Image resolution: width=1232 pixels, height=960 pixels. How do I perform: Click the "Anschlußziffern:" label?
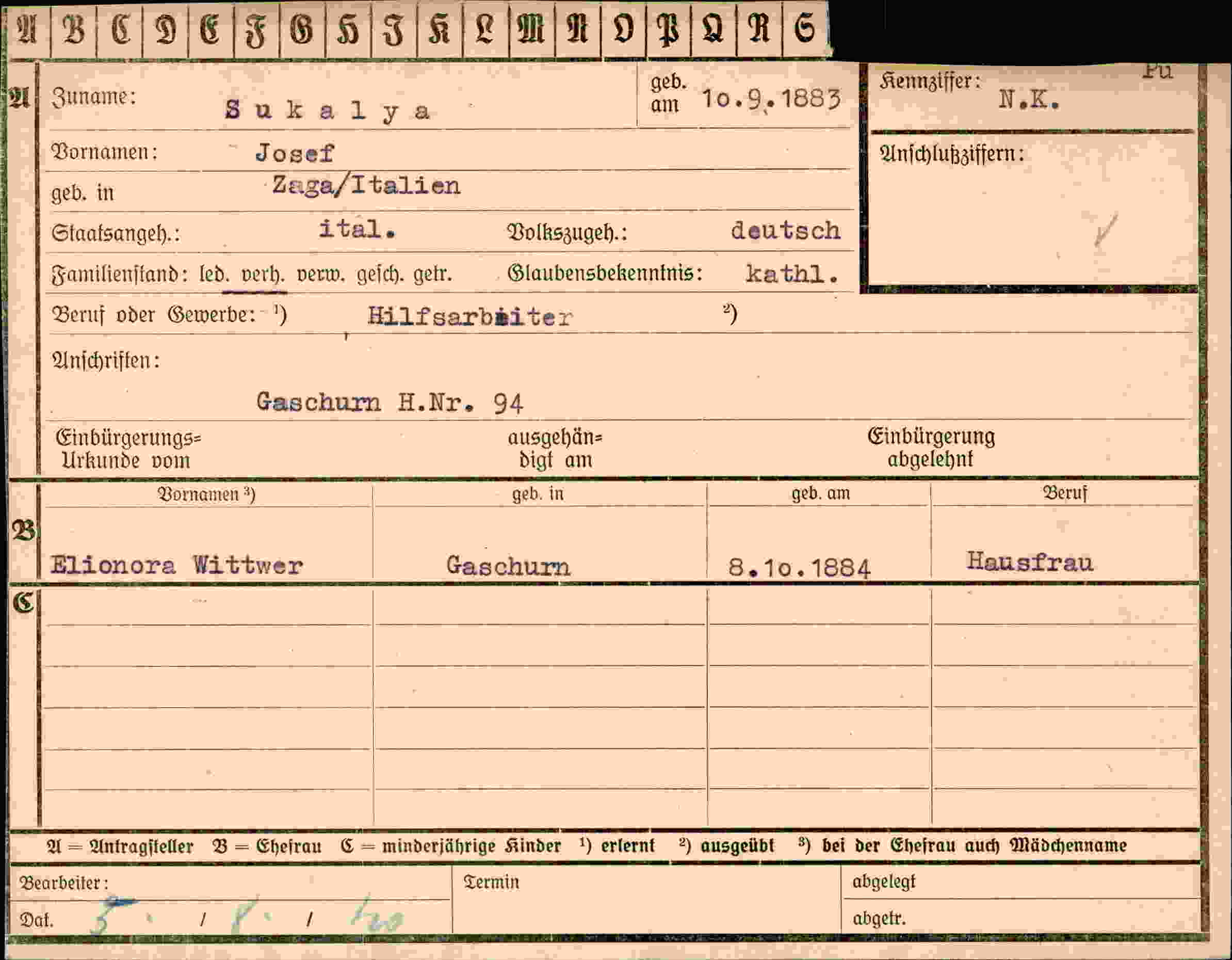point(952,153)
